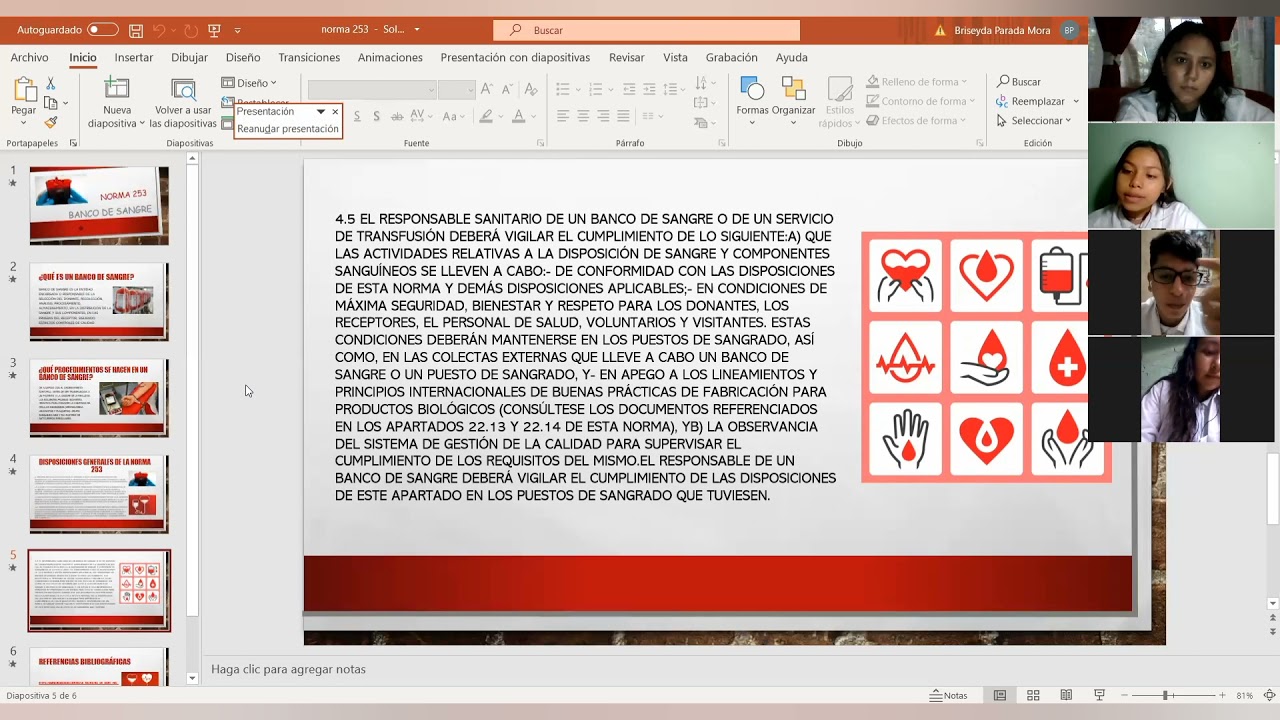
Task: Toggle justify text alignment
Action: 623,116
